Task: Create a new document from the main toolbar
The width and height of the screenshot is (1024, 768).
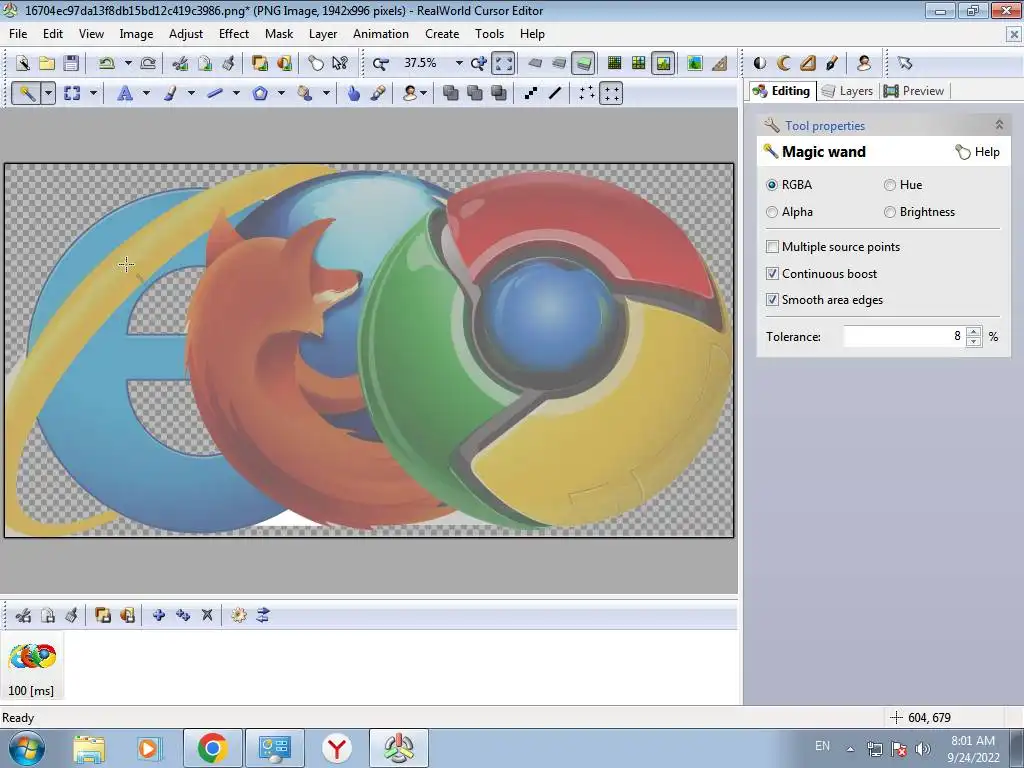Action: 23,63
